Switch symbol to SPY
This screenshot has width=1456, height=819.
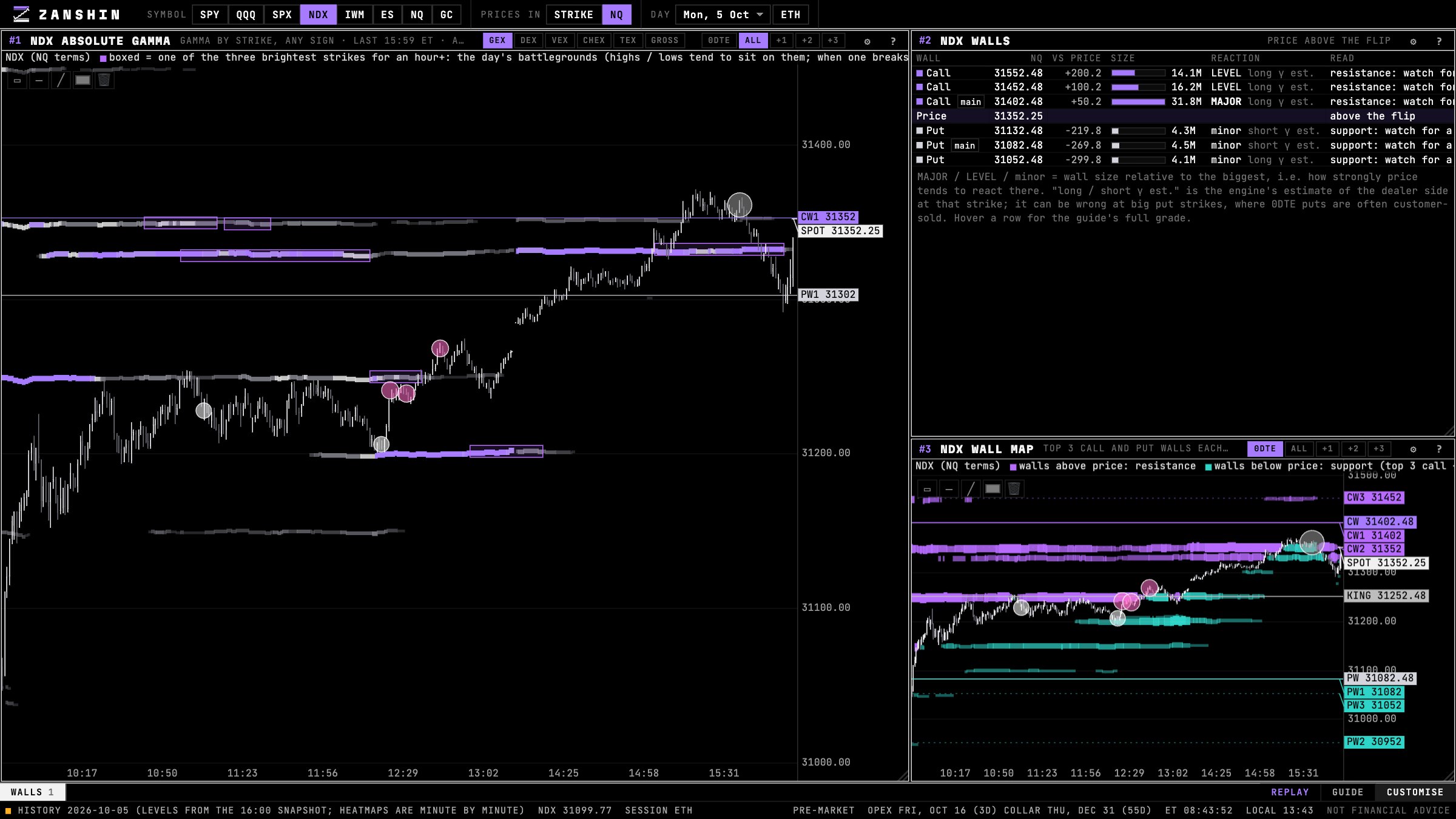[x=210, y=15]
